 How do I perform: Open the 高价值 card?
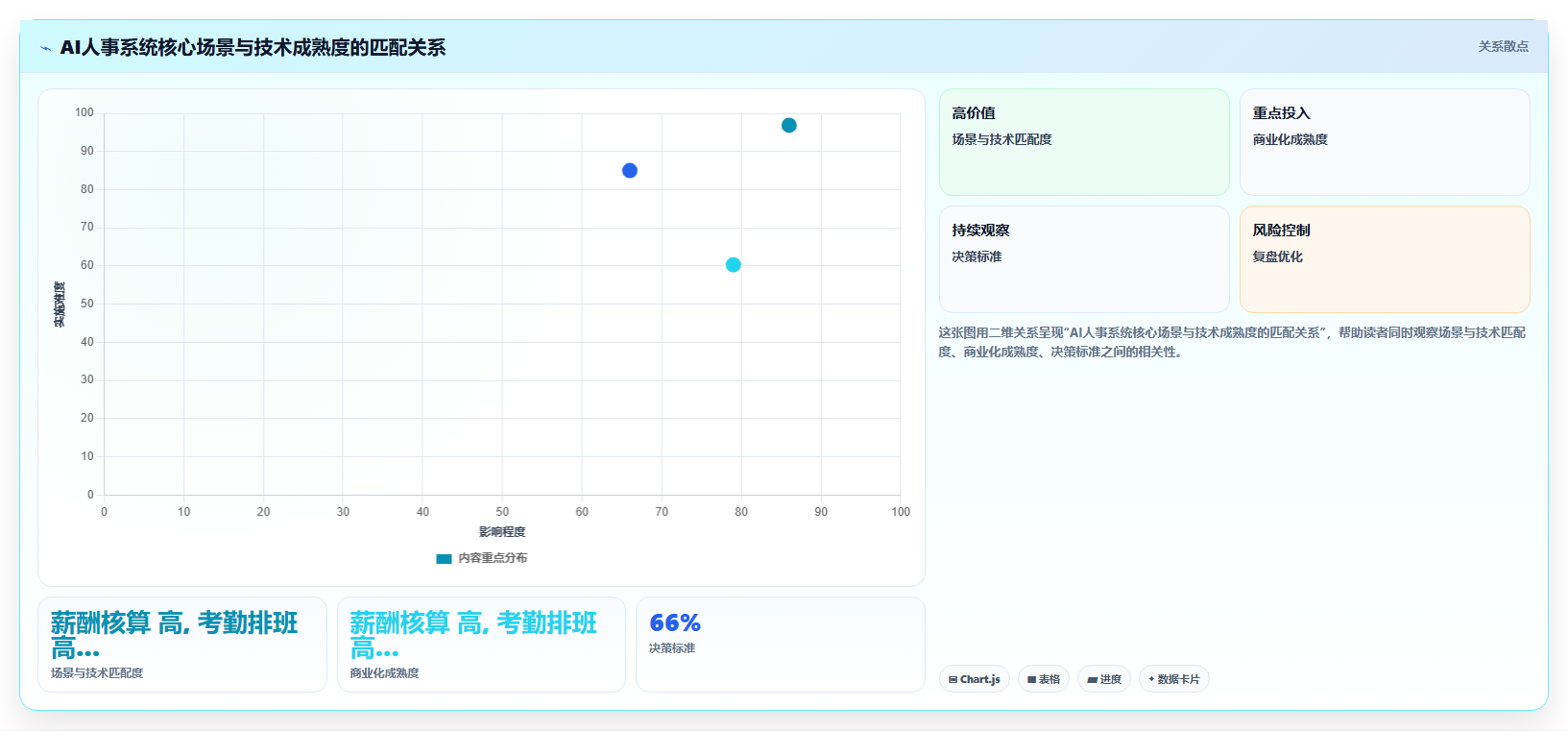1084,142
